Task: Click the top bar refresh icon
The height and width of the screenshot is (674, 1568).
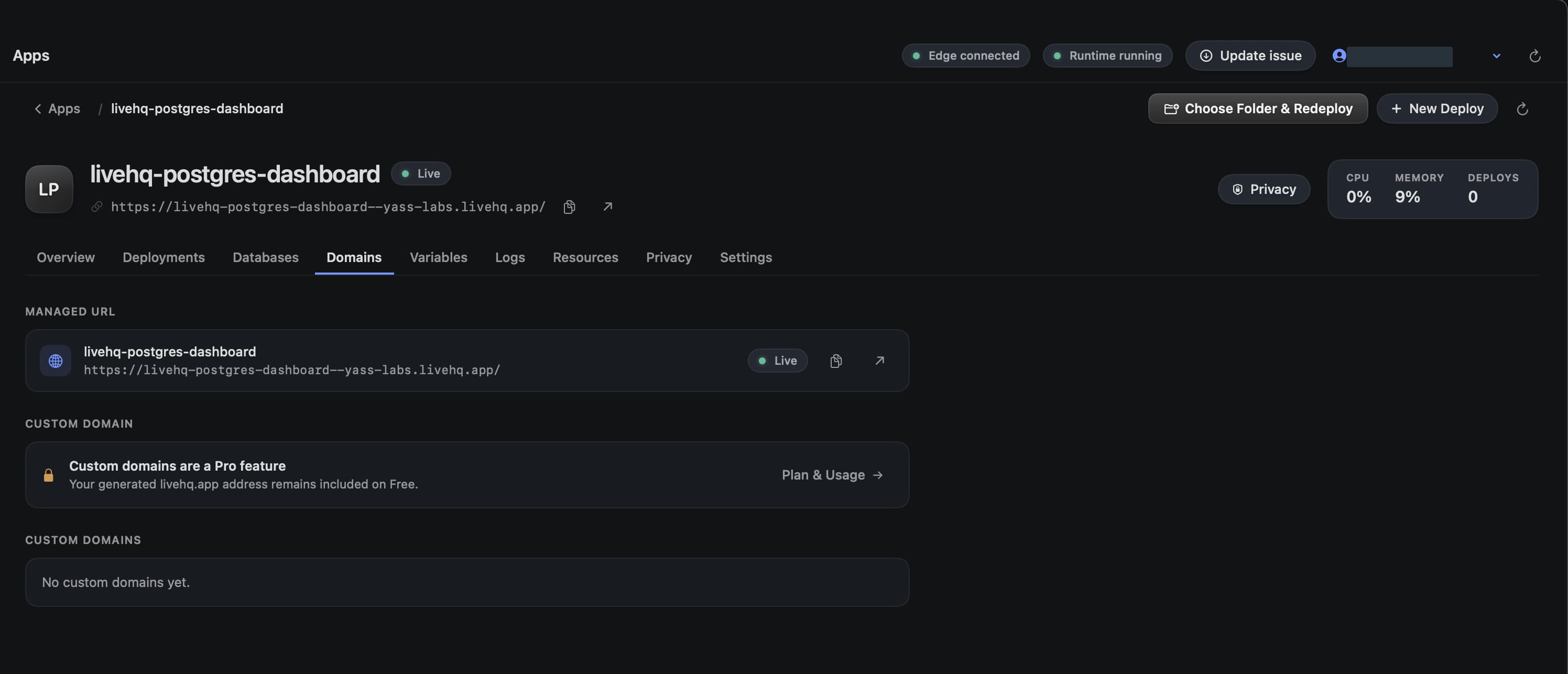Action: tap(1535, 56)
